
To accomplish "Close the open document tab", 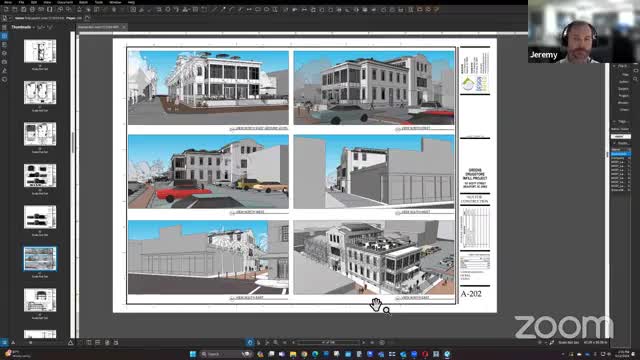I will (124, 27).
